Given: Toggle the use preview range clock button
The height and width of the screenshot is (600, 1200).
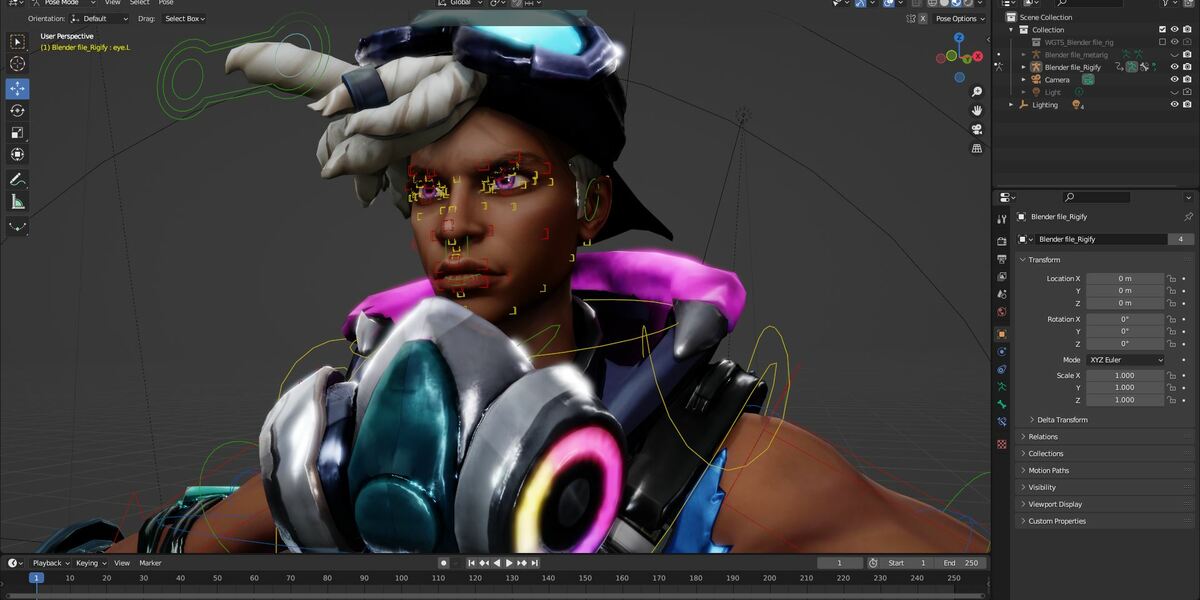Looking at the screenshot, I should tap(873, 563).
